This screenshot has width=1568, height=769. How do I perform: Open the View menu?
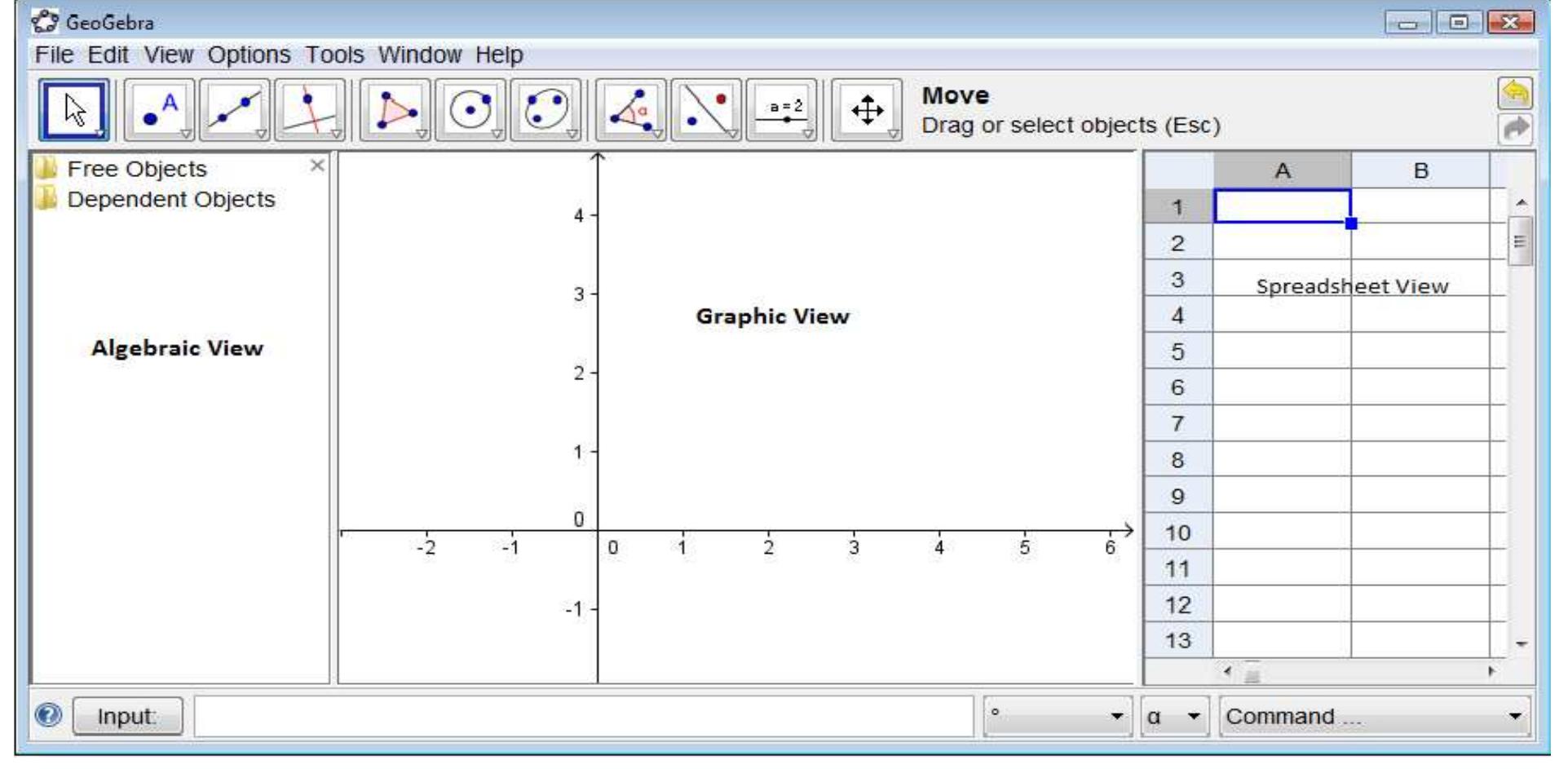click(169, 55)
